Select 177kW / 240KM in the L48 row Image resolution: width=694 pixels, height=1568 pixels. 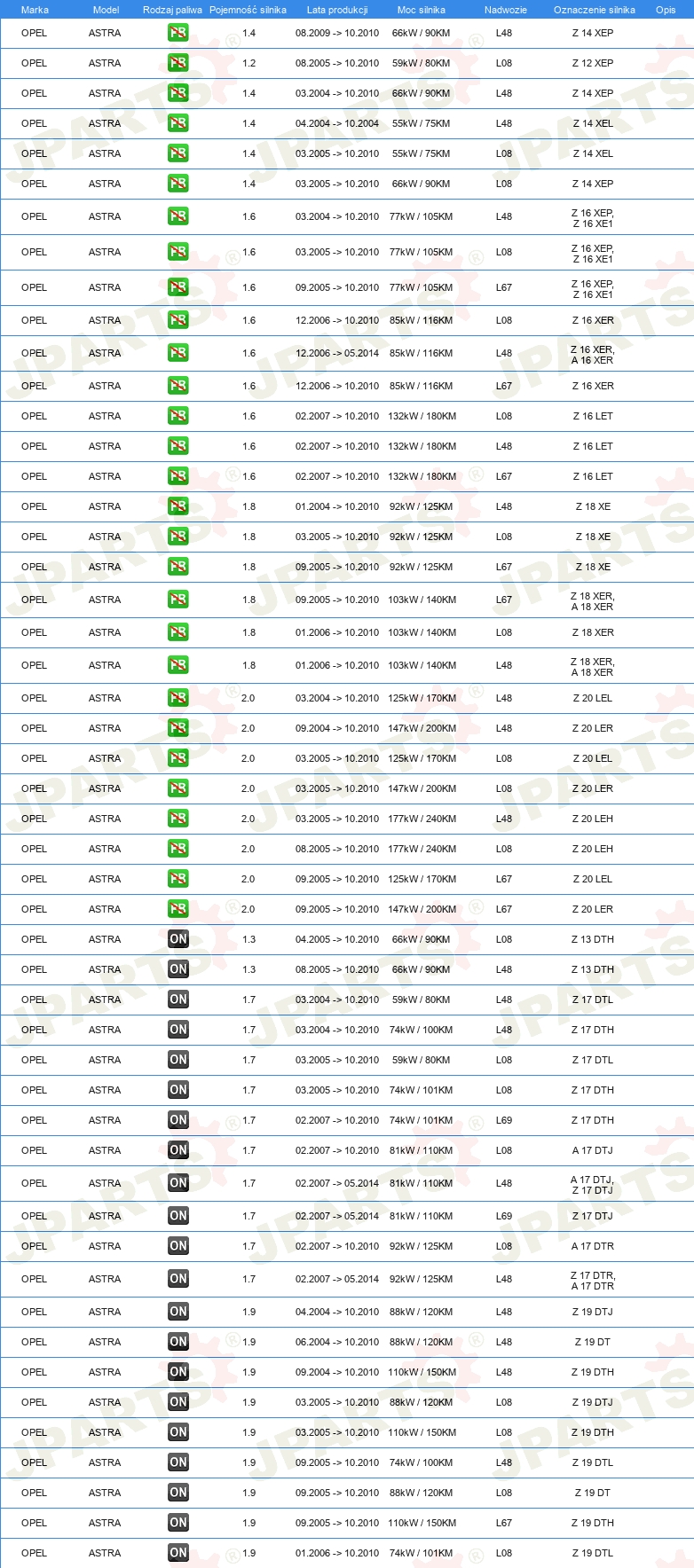pyautogui.click(x=422, y=819)
